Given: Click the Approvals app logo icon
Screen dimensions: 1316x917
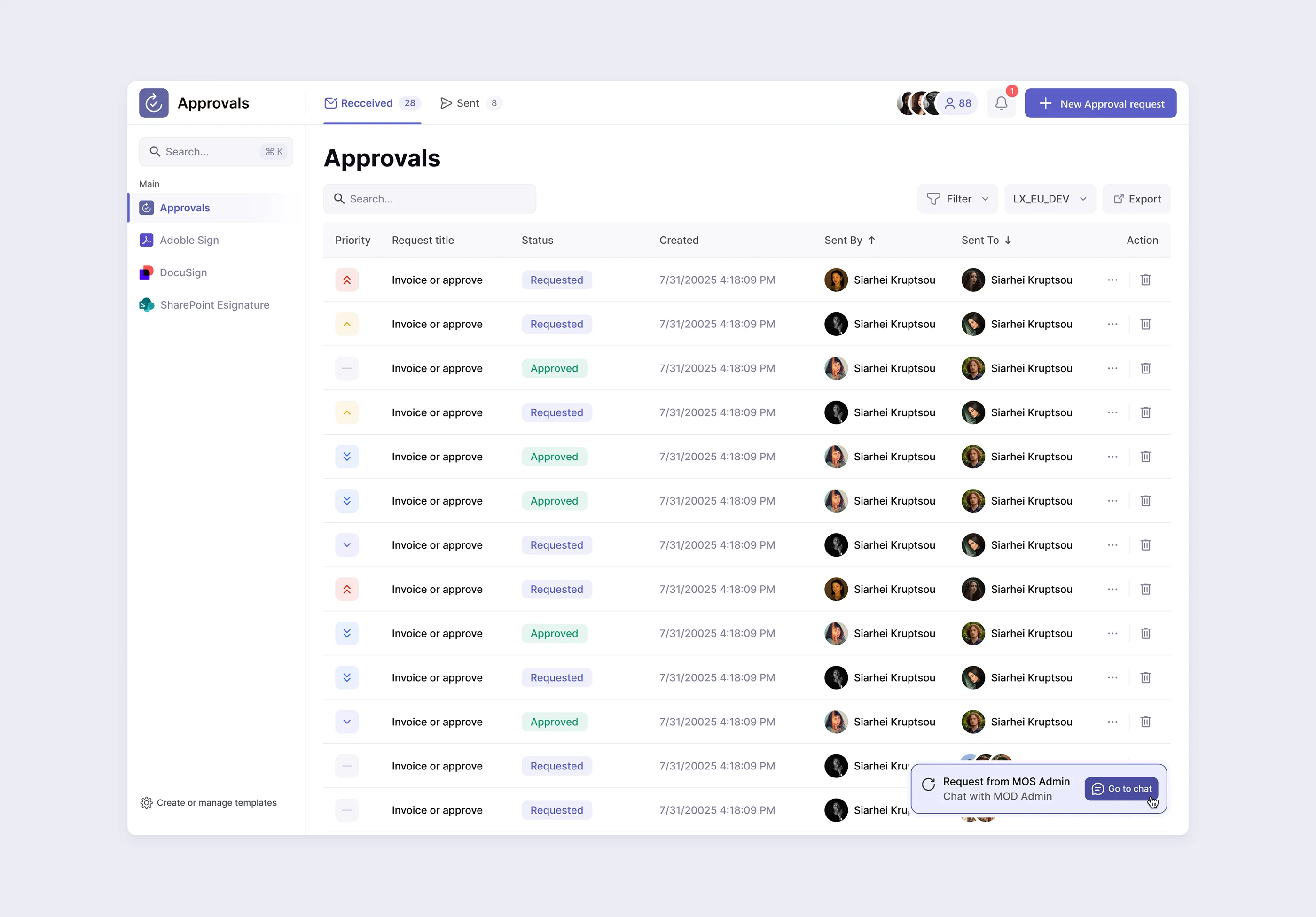Looking at the screenshot, I should tap(154, 103).
